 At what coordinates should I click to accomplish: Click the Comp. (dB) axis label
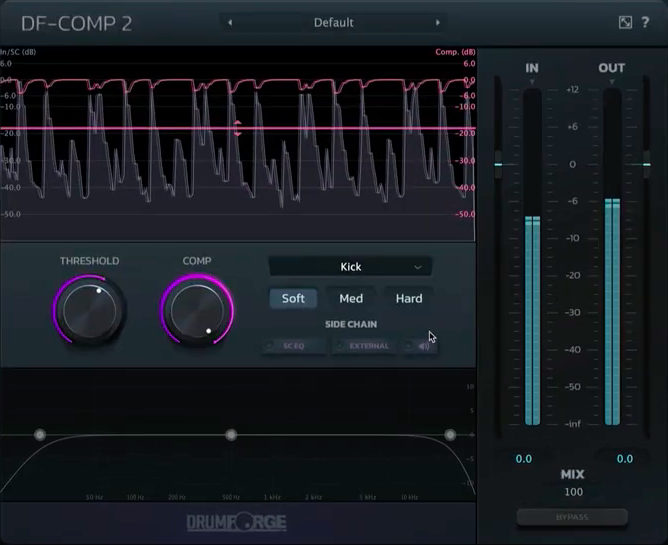pos(455,52)
